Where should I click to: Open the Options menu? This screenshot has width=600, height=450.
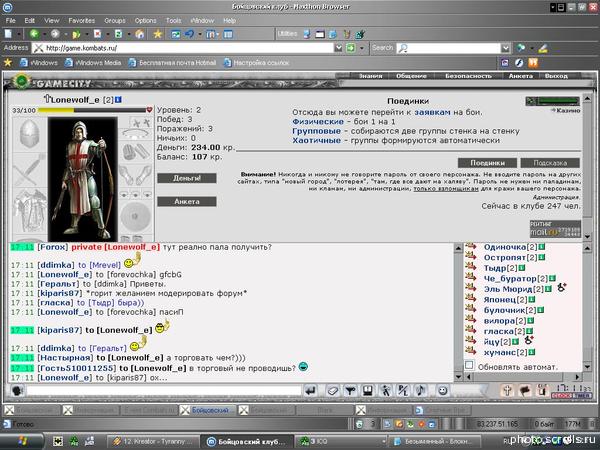click(145, 21)
